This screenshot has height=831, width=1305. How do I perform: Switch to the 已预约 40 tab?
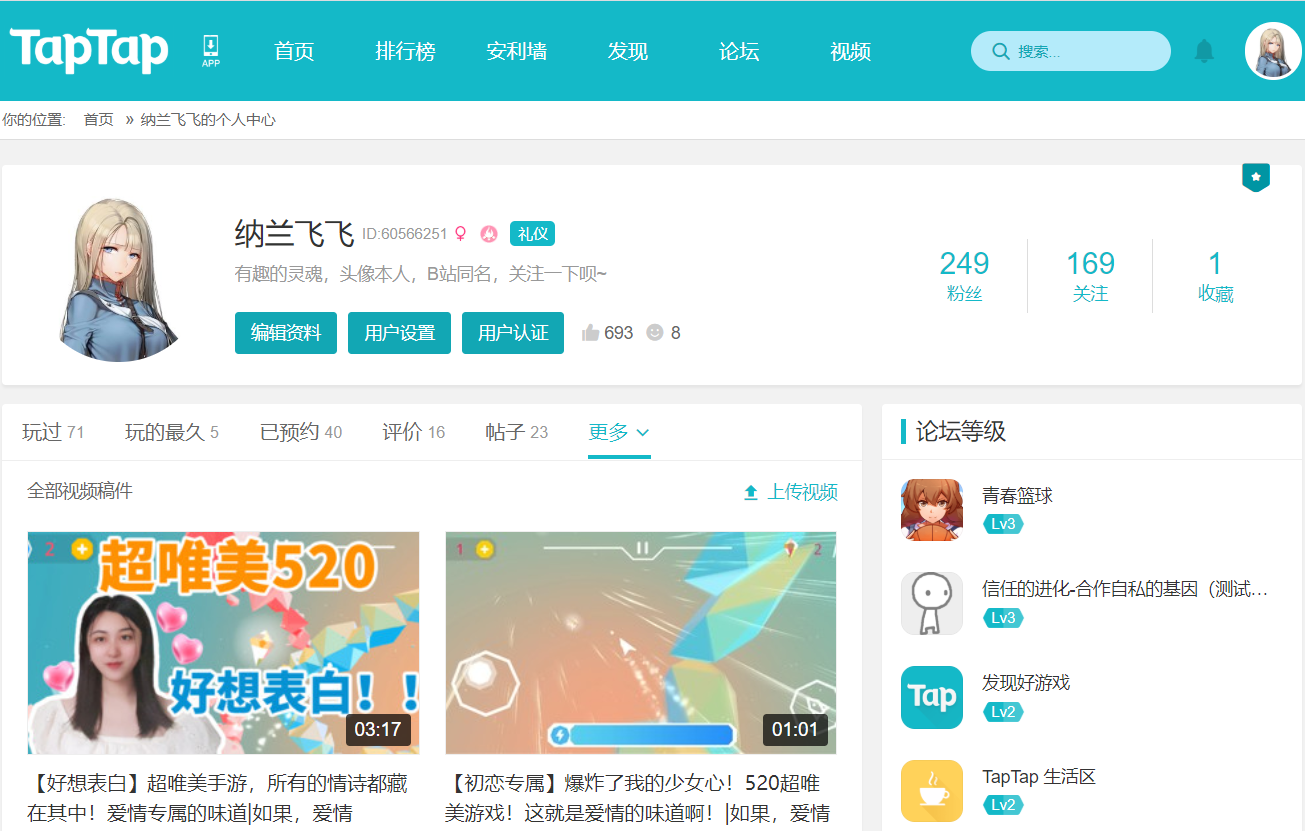[x=301, y=432]
